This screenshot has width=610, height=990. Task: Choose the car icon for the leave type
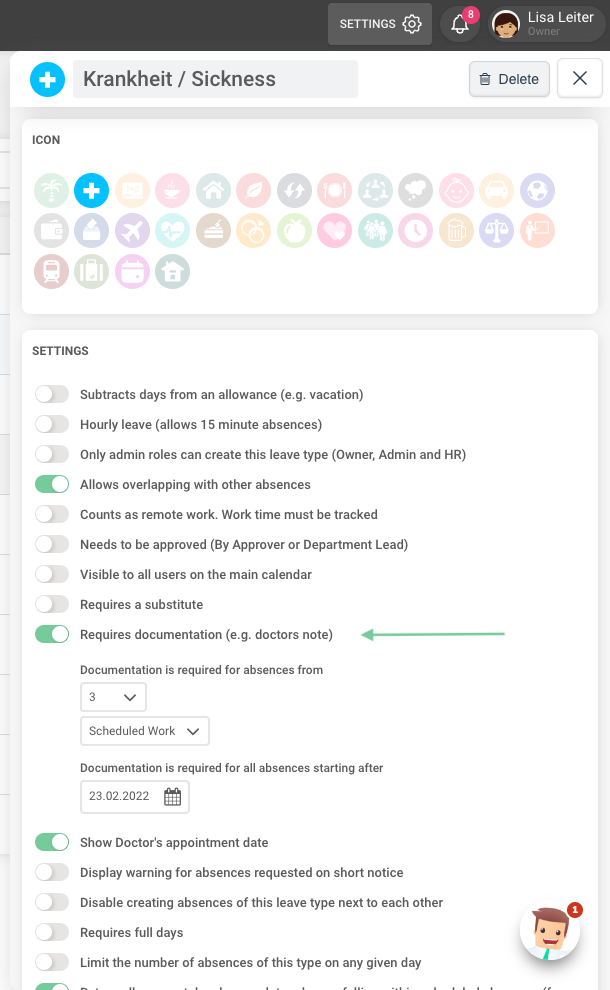(x=496, y=190)
